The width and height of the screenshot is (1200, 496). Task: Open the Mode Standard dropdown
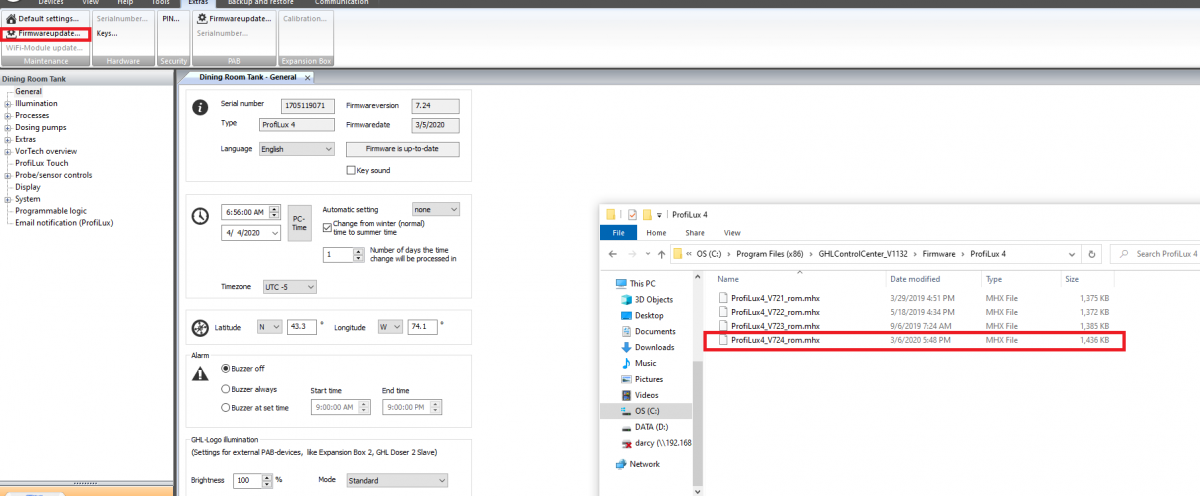pyautogui.click(x=396, y=480)
